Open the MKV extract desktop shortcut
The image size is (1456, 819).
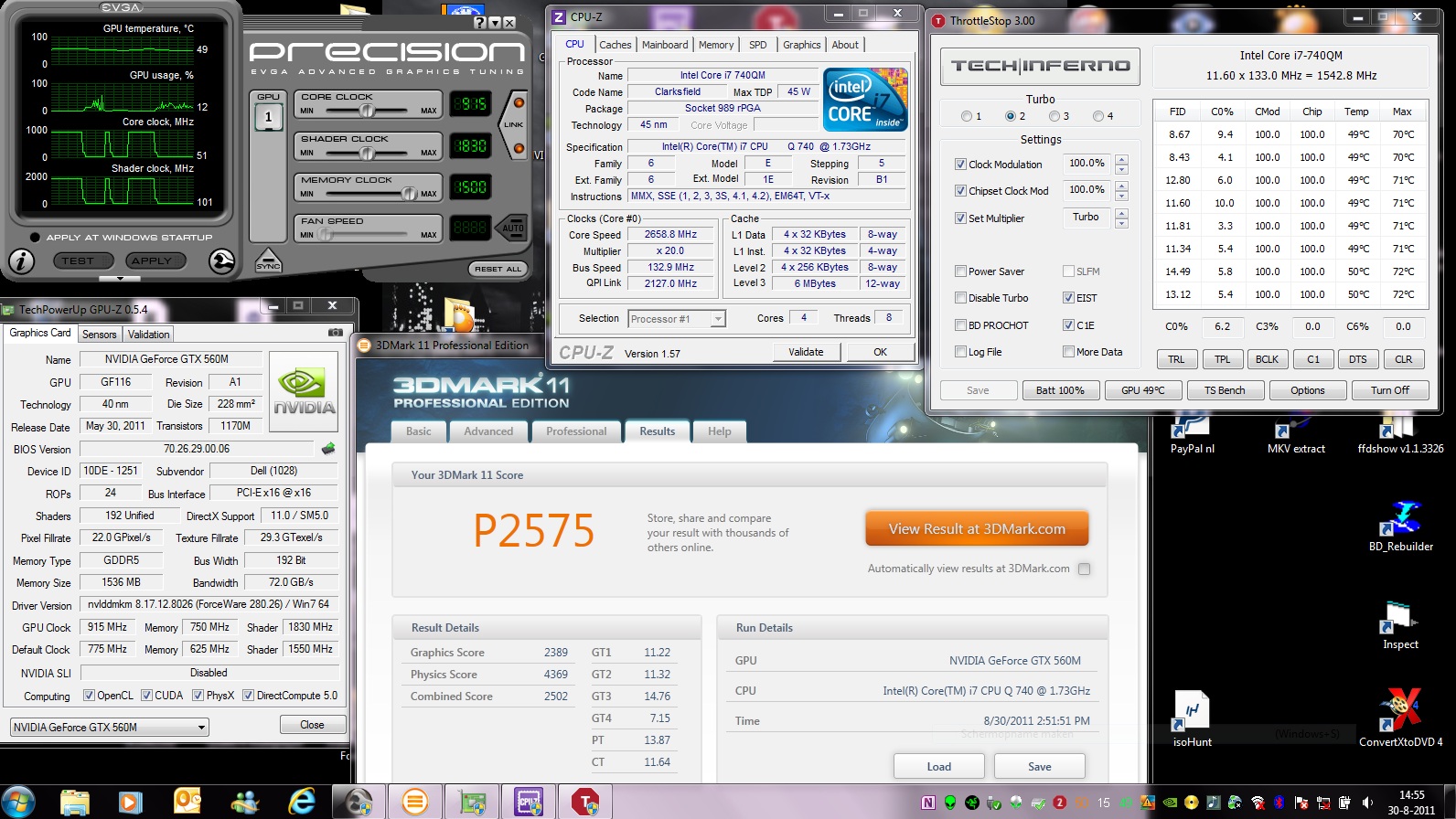coord(1296,433)
